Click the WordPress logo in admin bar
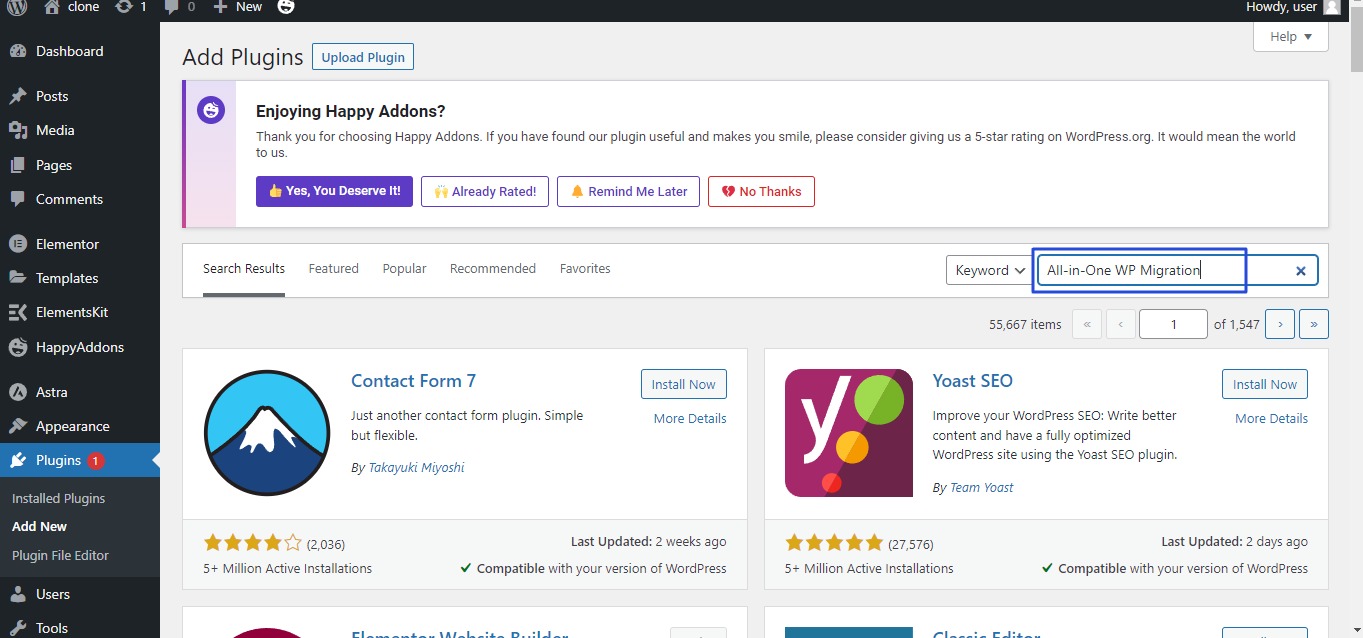 coord(17,7)
